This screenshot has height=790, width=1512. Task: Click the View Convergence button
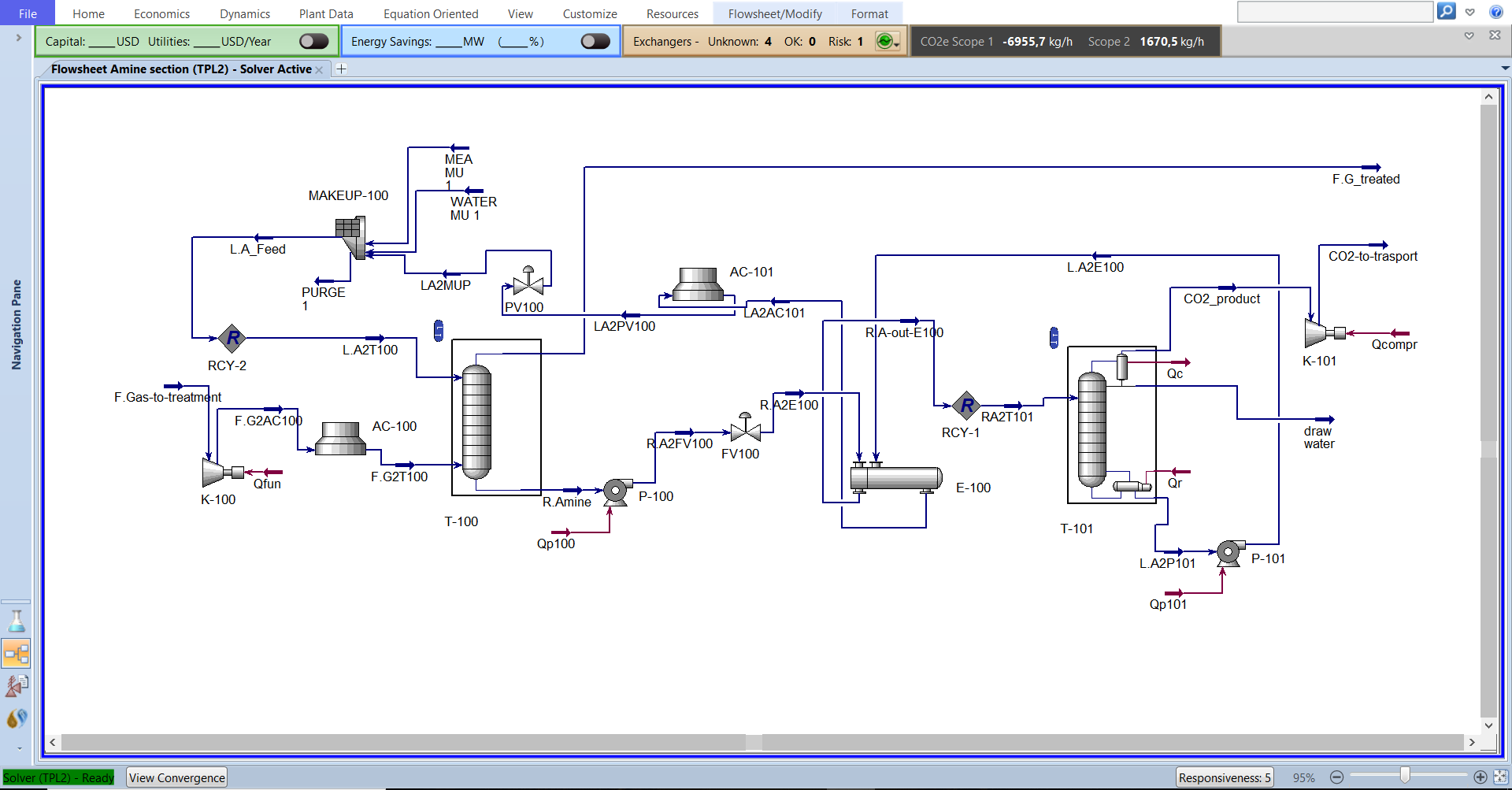pos(177,777)
